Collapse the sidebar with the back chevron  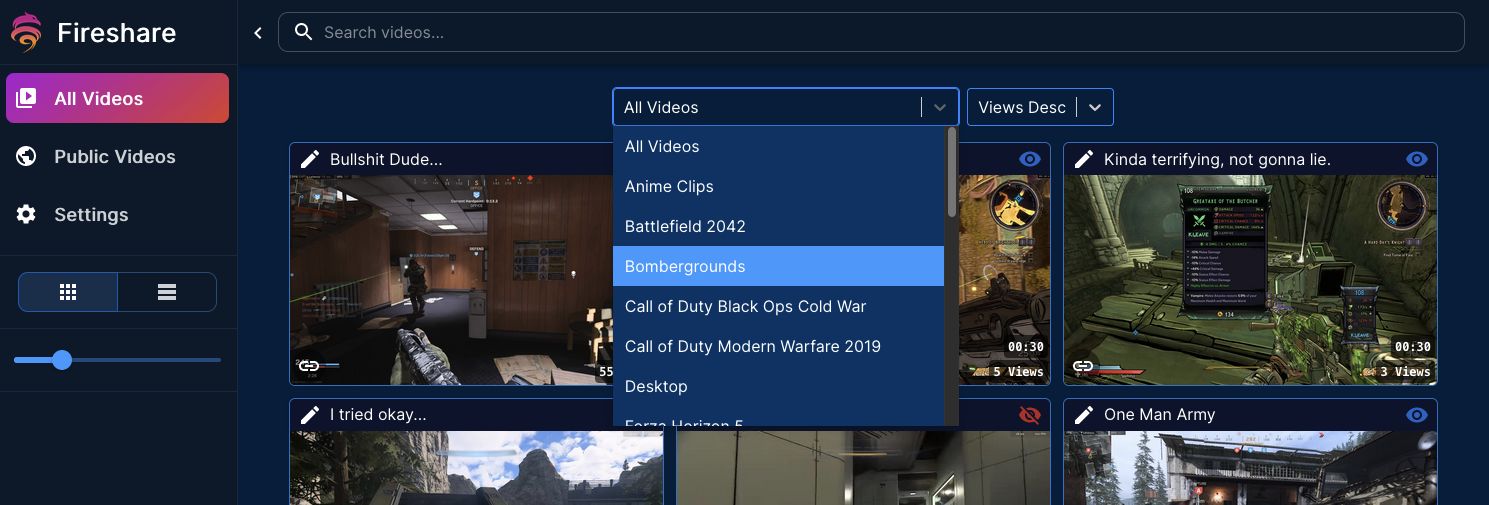tap(258, 33)
